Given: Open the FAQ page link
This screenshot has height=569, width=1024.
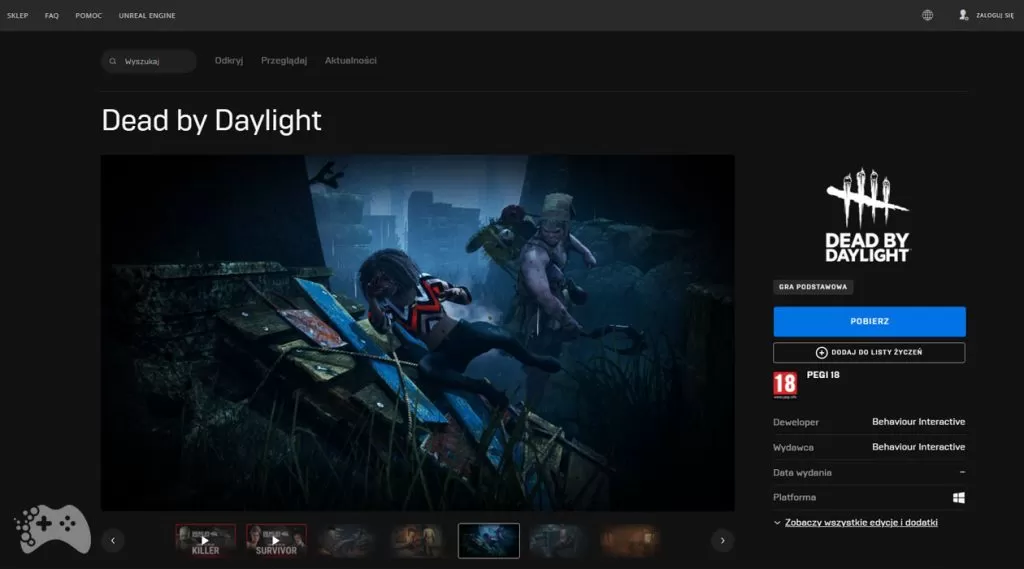Looking at the screenshot, I should click(52, 16).
